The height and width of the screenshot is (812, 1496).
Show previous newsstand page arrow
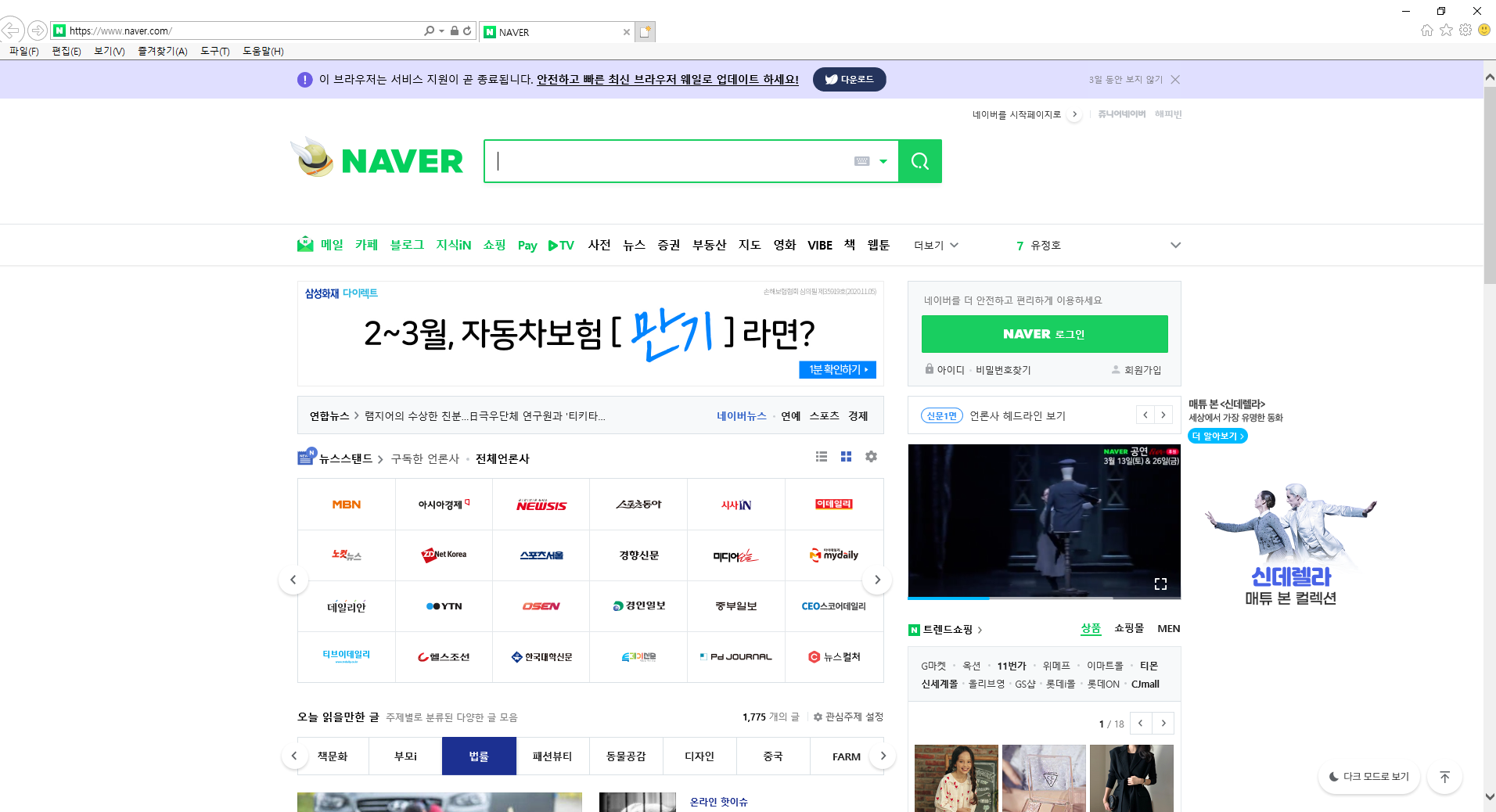tap(293, 580)
